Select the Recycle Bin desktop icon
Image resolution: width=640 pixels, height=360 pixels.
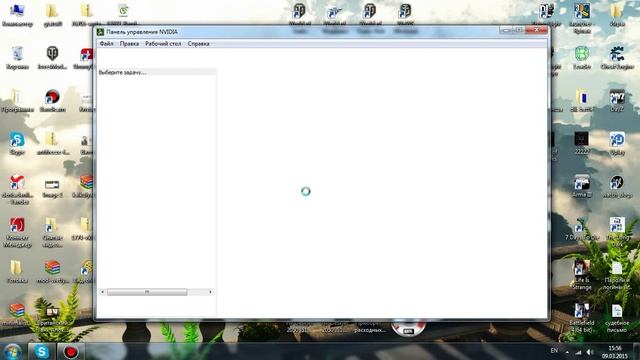click(x=17, y=58)
